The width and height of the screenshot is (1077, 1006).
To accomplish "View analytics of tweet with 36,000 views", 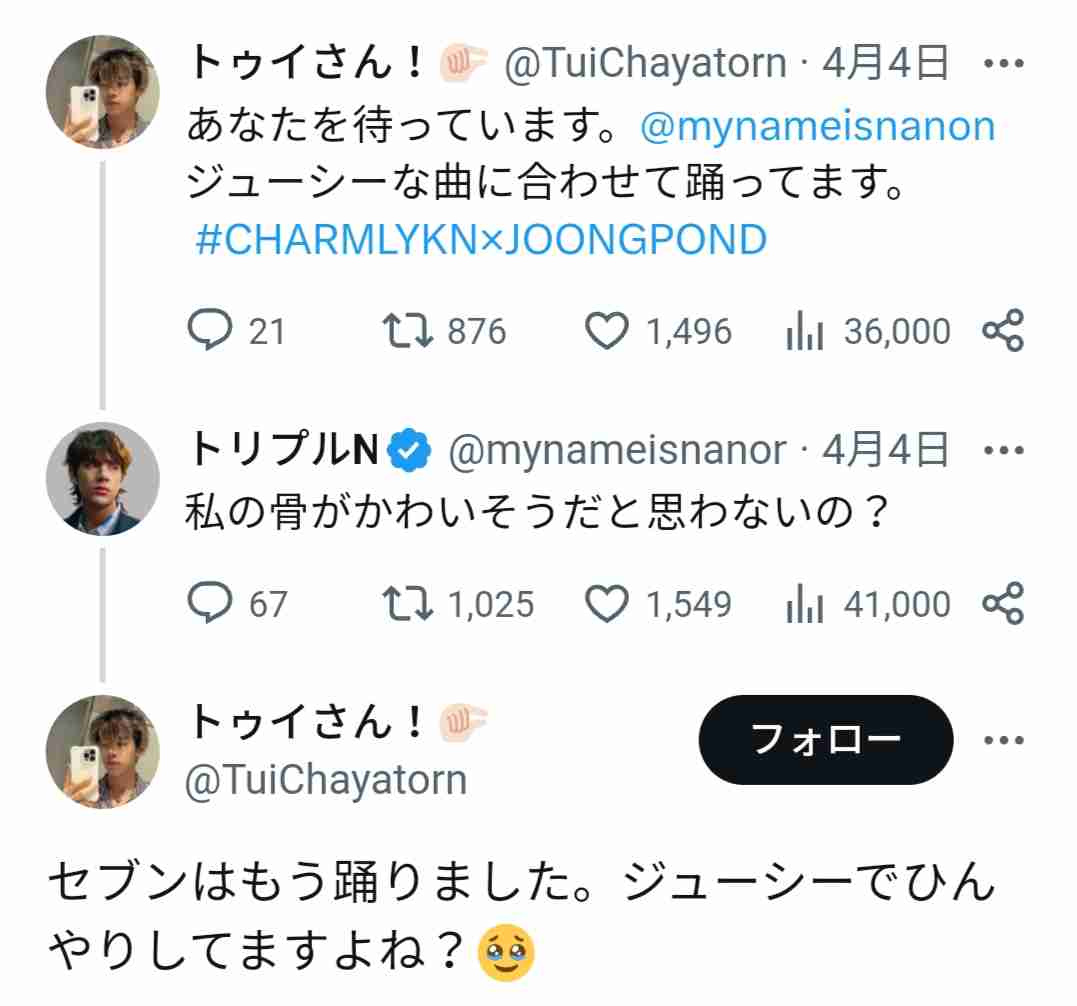I will 805,330.
